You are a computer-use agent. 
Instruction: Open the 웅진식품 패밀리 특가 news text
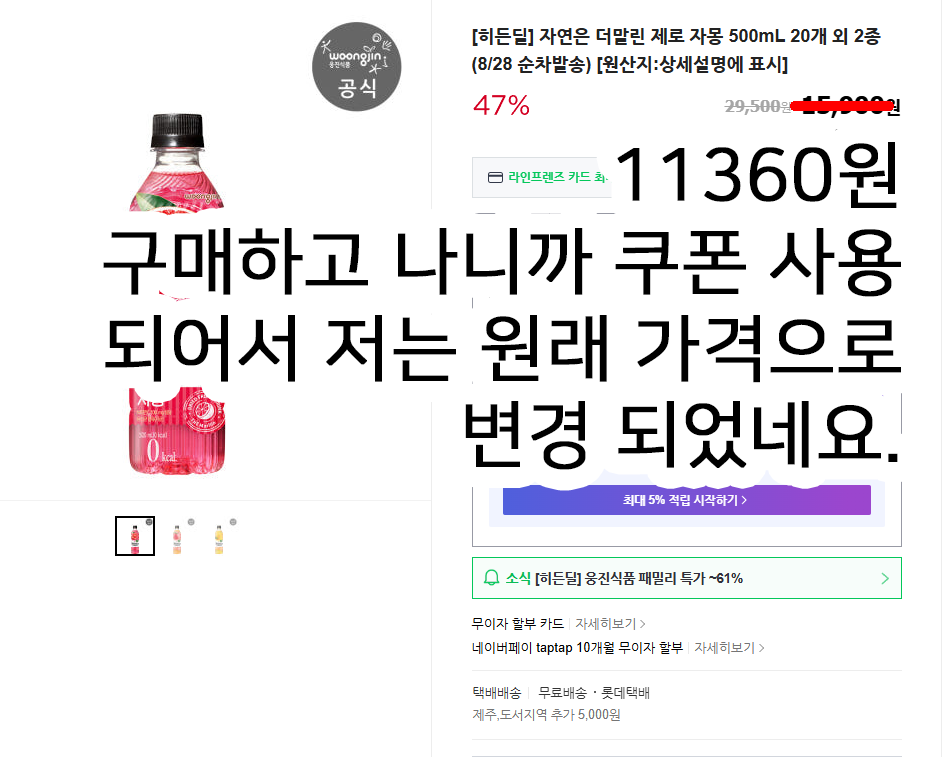point(639,578)
